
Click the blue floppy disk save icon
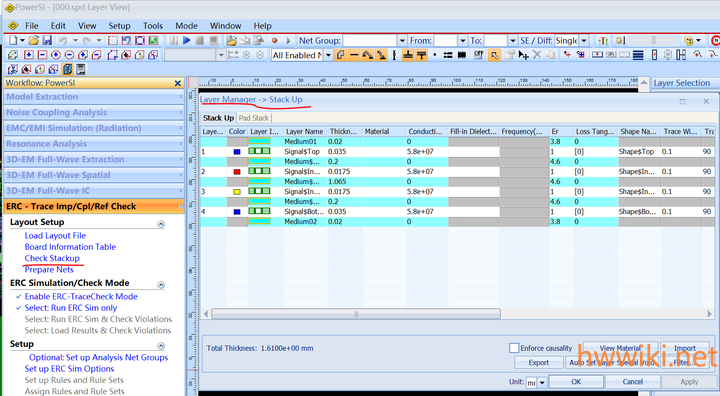point(47,40)
